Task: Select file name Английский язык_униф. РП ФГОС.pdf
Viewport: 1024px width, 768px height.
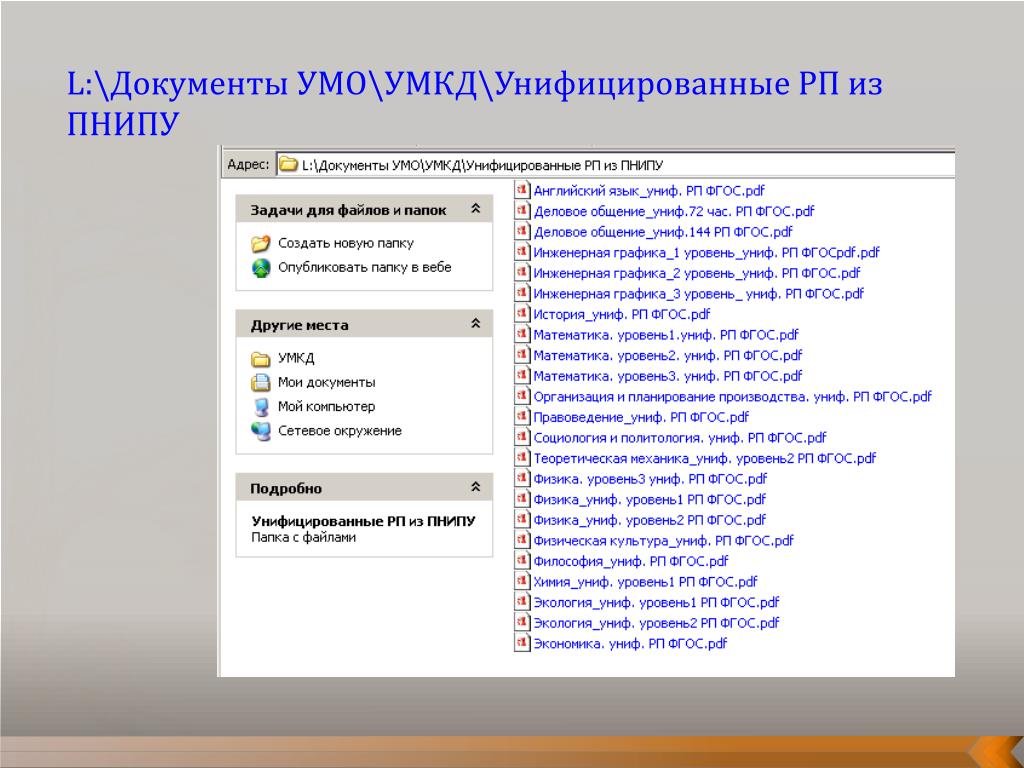Action: click(648, 191)
